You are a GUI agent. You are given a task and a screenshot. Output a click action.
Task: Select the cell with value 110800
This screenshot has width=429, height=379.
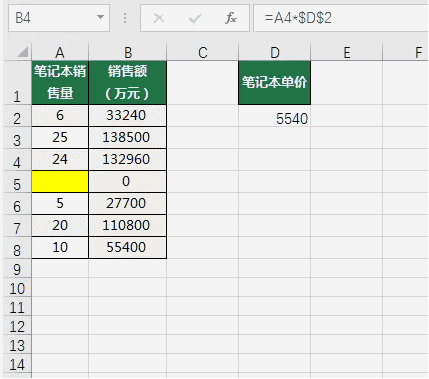coord(128,226)
